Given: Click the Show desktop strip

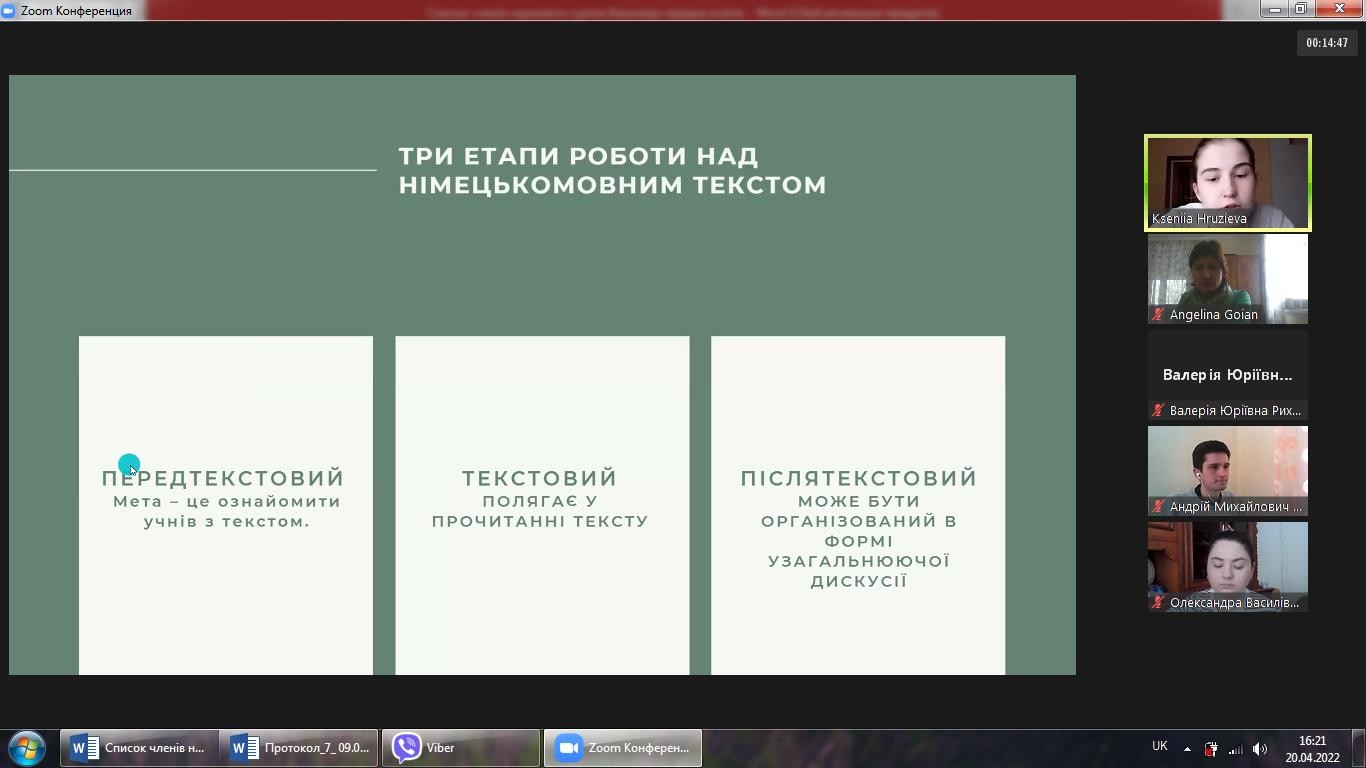Looking at the screenshot, I should coord(1358,748).
